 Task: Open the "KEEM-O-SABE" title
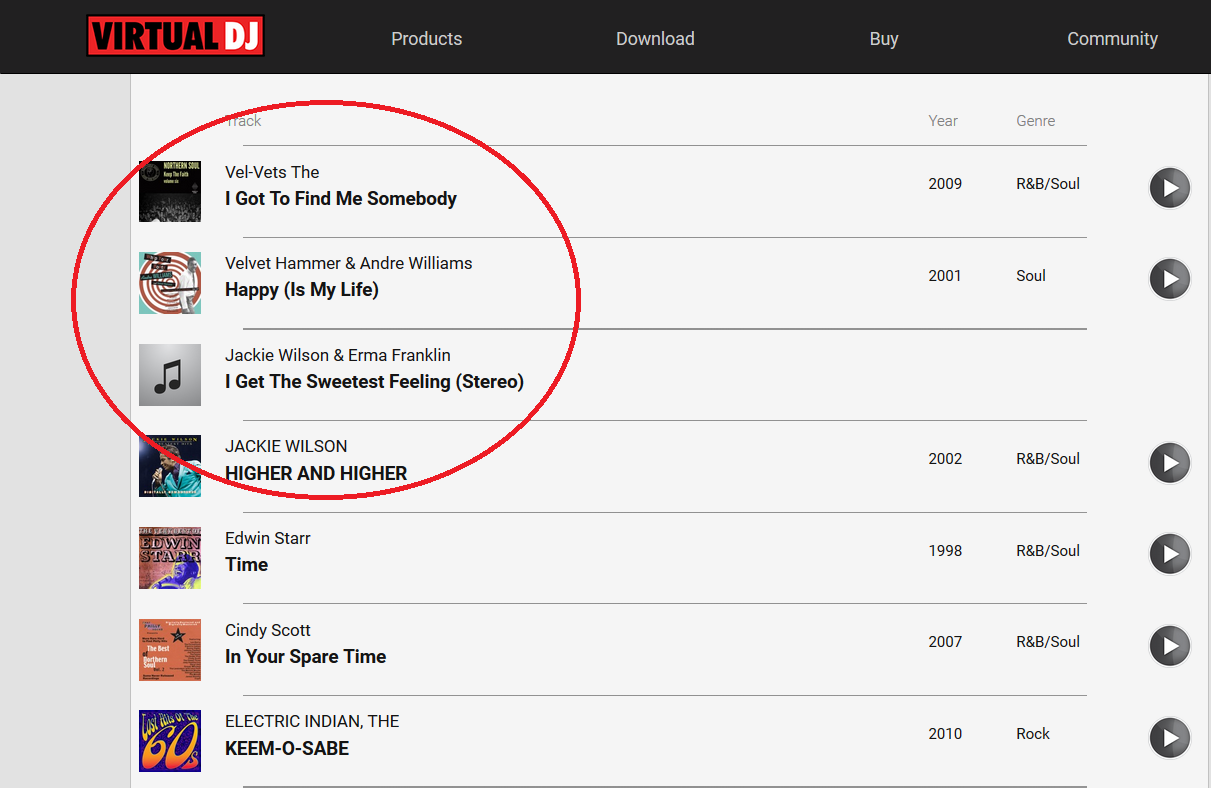click(x=287, y=749)
